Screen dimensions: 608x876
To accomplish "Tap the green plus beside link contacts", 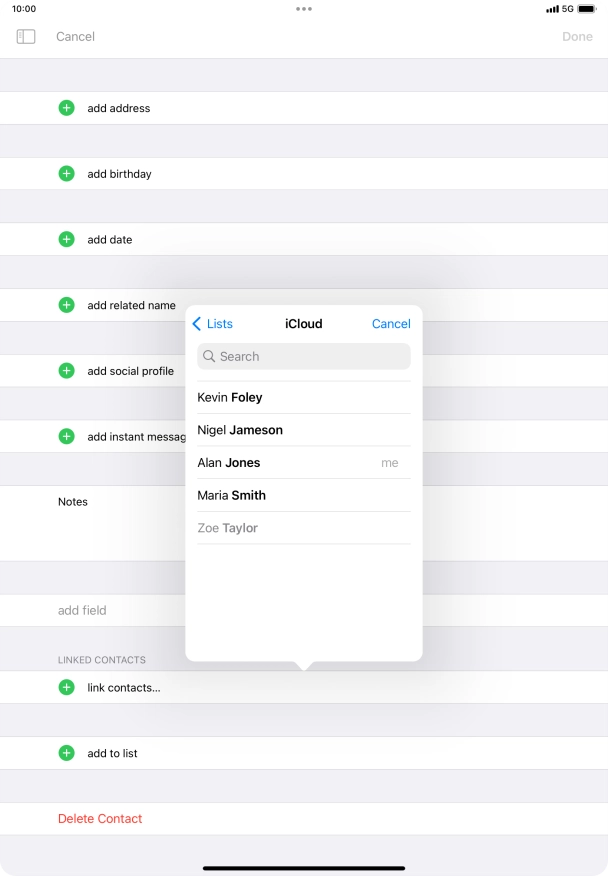I will (66, 687).
